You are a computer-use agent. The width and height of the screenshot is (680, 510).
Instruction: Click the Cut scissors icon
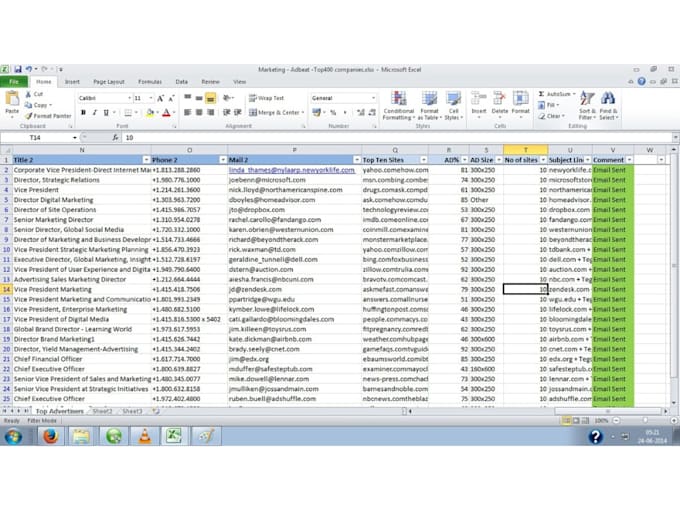[28, 94]
